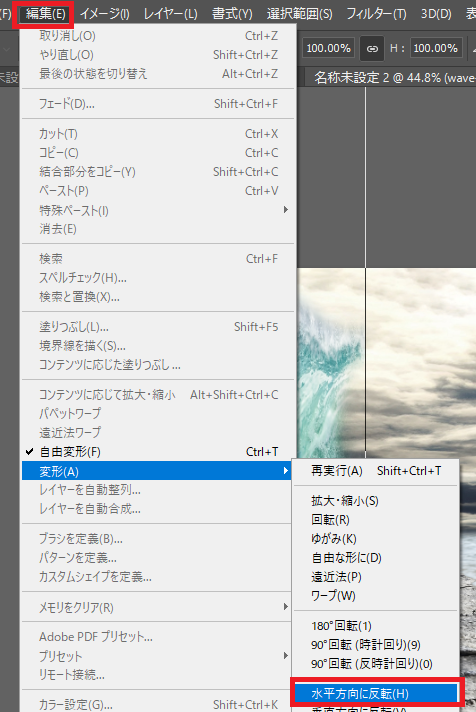Choose リモート接続...
476x712 pixels.
pos(157,675)
